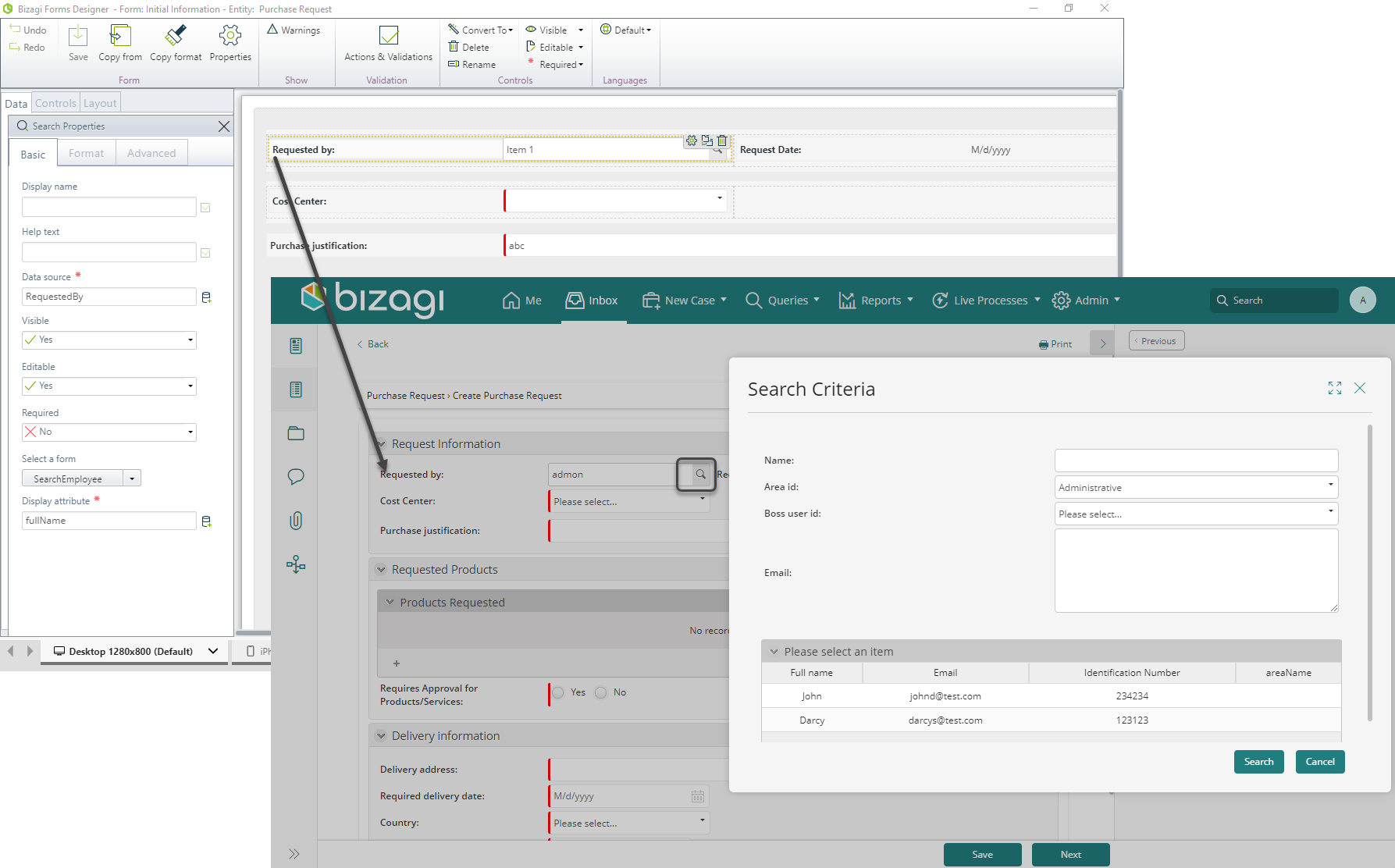The height and width of the screenshot is (868, 1395).
Task: Click the top form summary sidebar icon
Action: (x=296, y=346)
